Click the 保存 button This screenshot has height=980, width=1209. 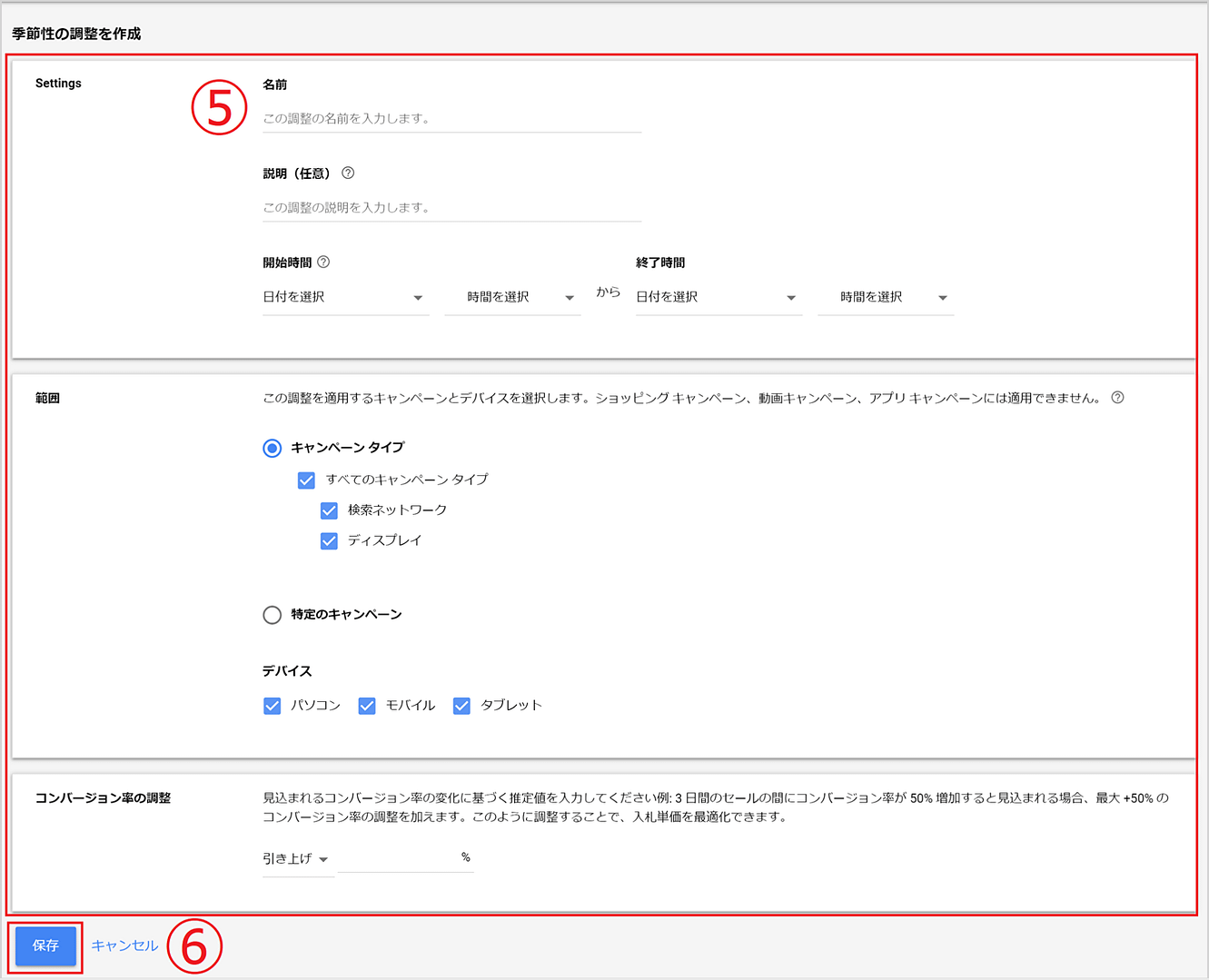point(45,946)
